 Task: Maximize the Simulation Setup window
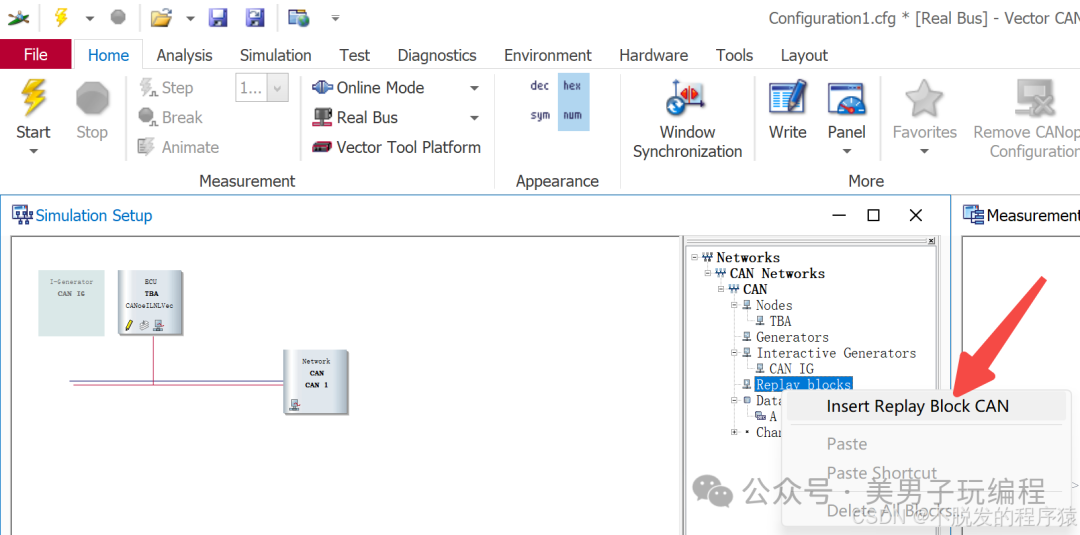pos(873,216)
